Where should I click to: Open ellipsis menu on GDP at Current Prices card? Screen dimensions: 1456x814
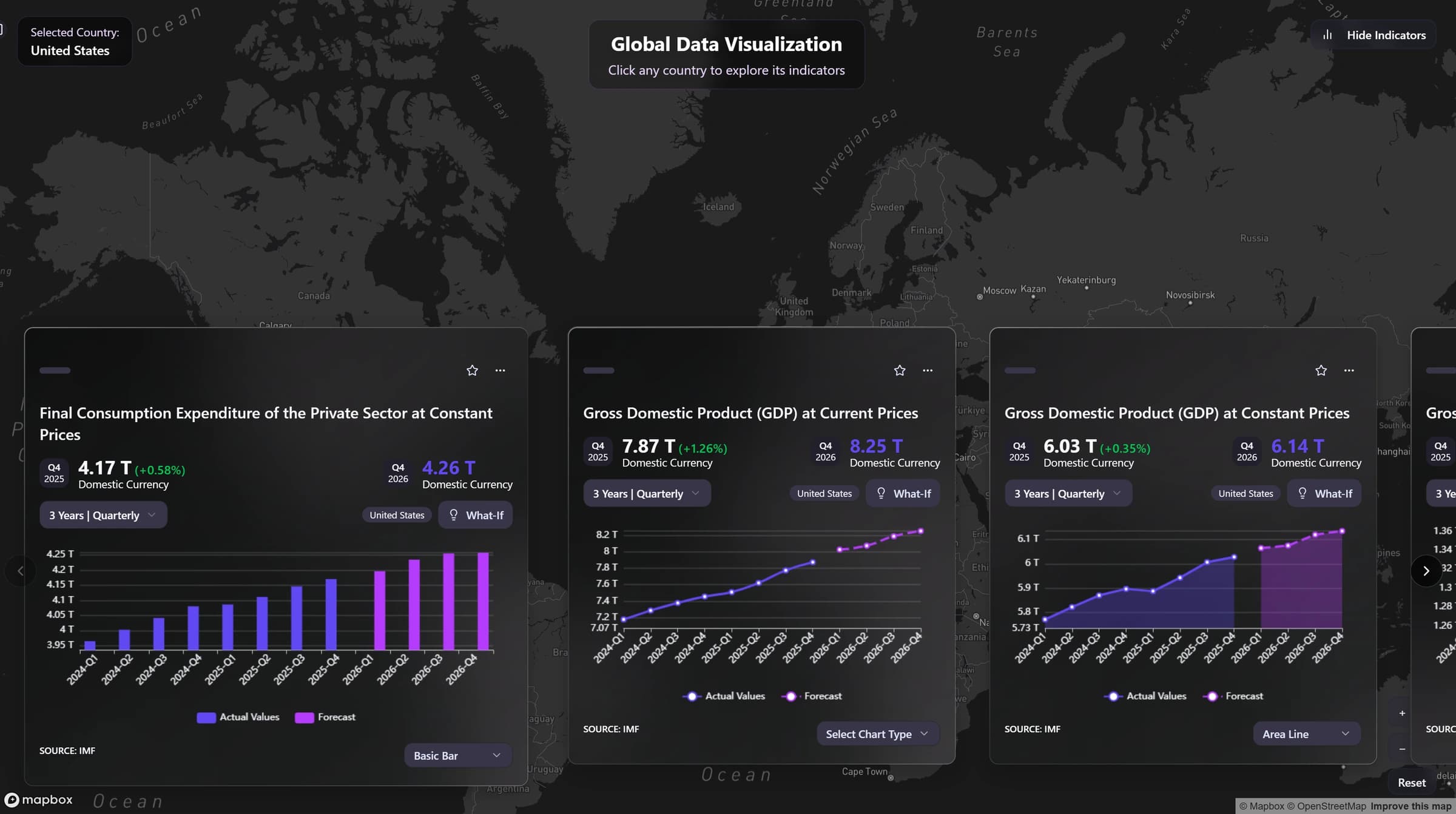(x=928, y=370)
